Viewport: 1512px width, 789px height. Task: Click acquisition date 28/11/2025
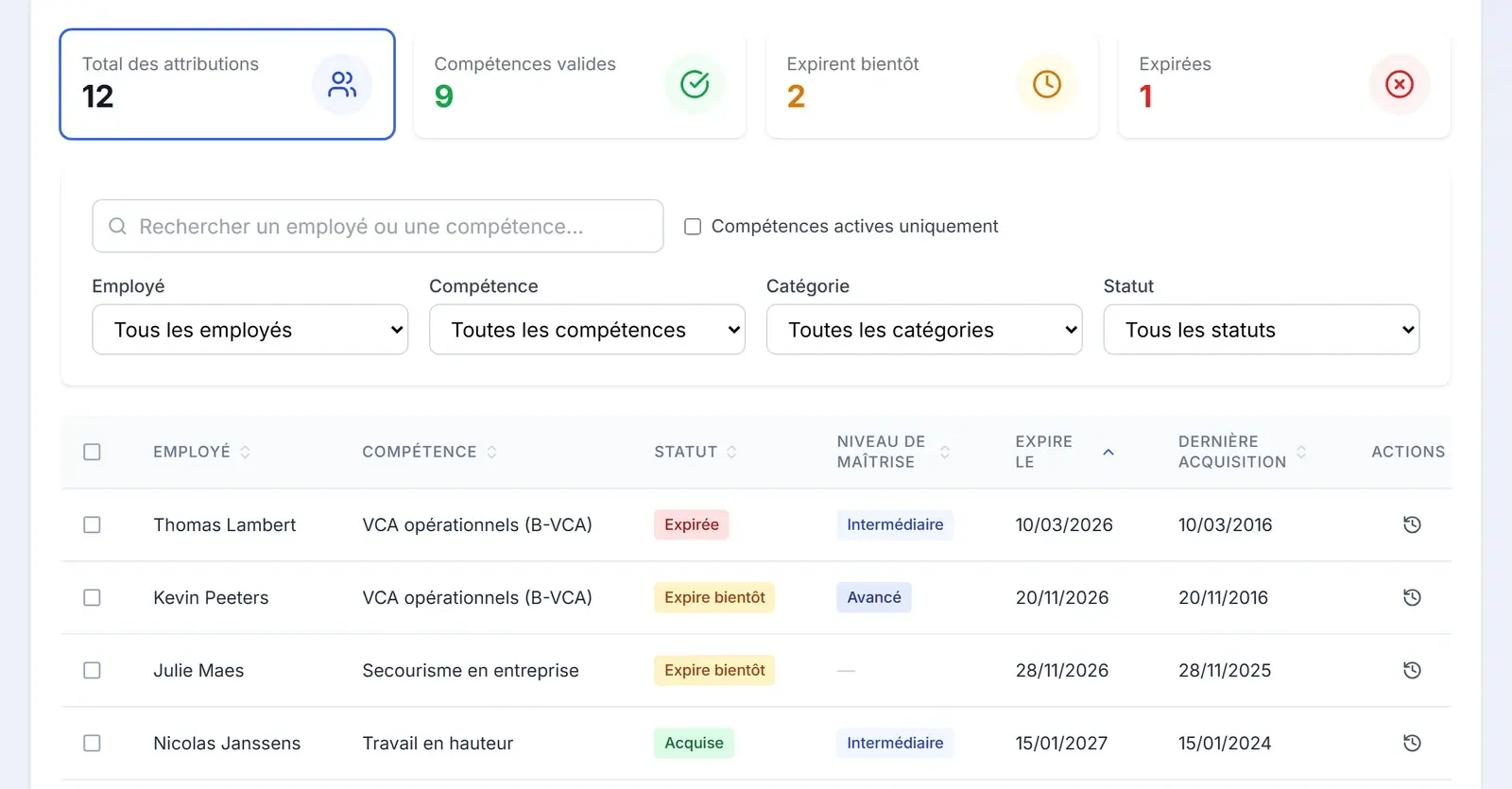coord(1225,670)
